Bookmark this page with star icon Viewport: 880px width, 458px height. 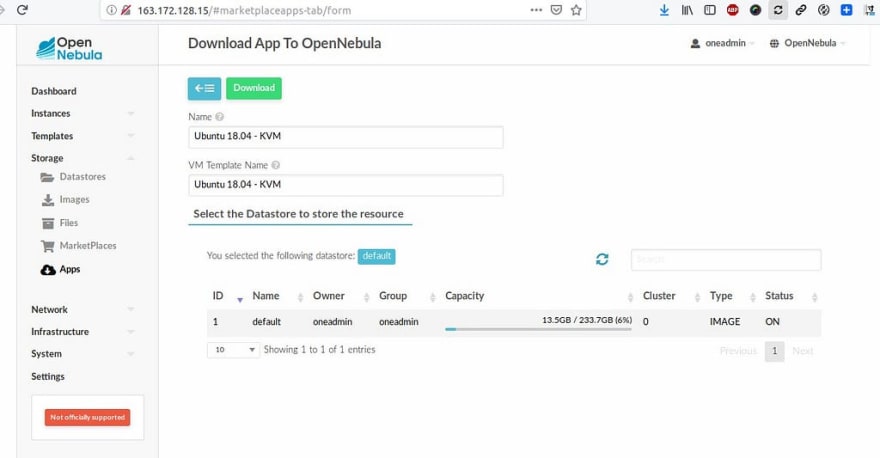point(576,10)
